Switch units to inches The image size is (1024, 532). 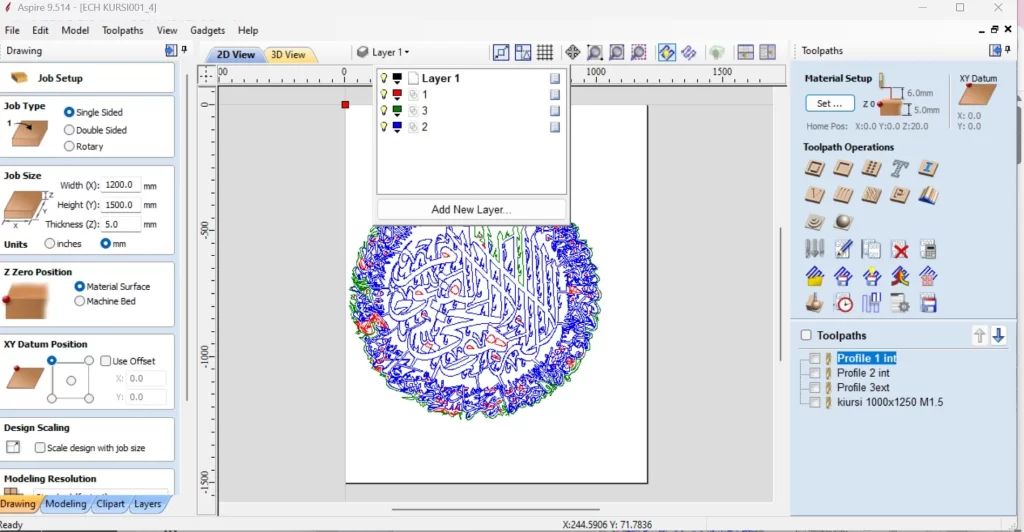click(50, 243)
